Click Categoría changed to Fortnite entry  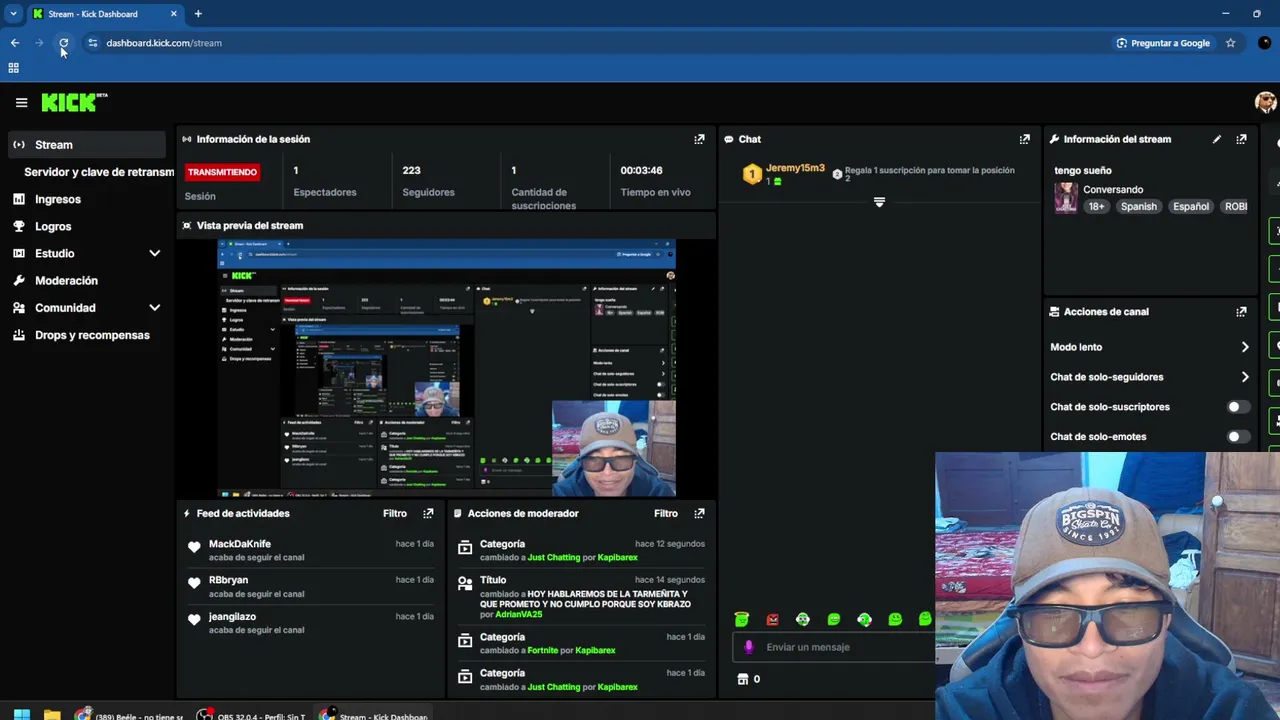coord(580,644)
